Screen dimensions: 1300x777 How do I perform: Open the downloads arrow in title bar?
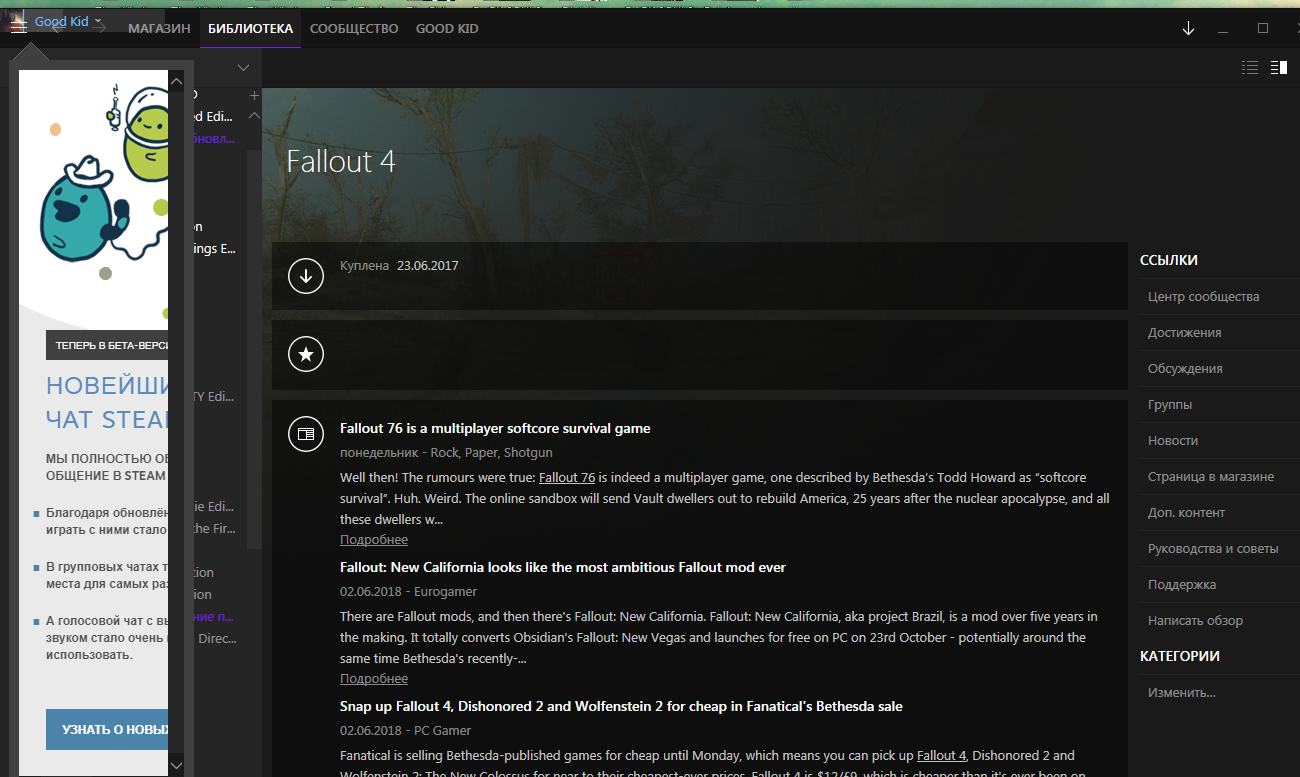(x=1188, y=29)
